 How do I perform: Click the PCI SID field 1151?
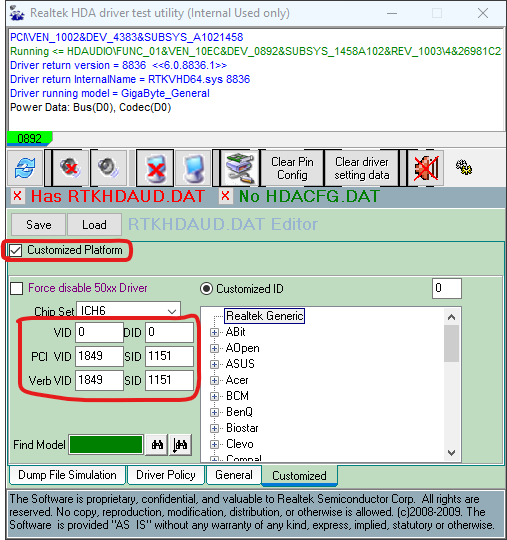point(169,356)
